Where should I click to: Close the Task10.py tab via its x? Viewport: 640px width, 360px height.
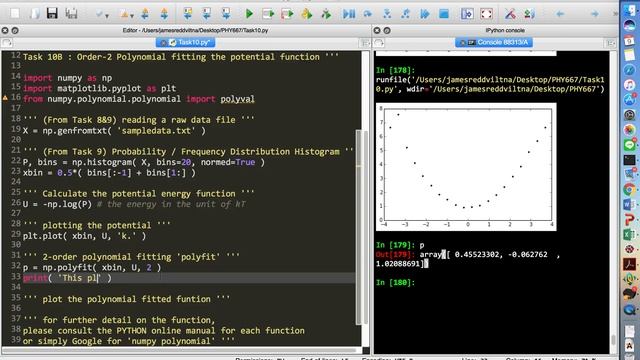163,42
